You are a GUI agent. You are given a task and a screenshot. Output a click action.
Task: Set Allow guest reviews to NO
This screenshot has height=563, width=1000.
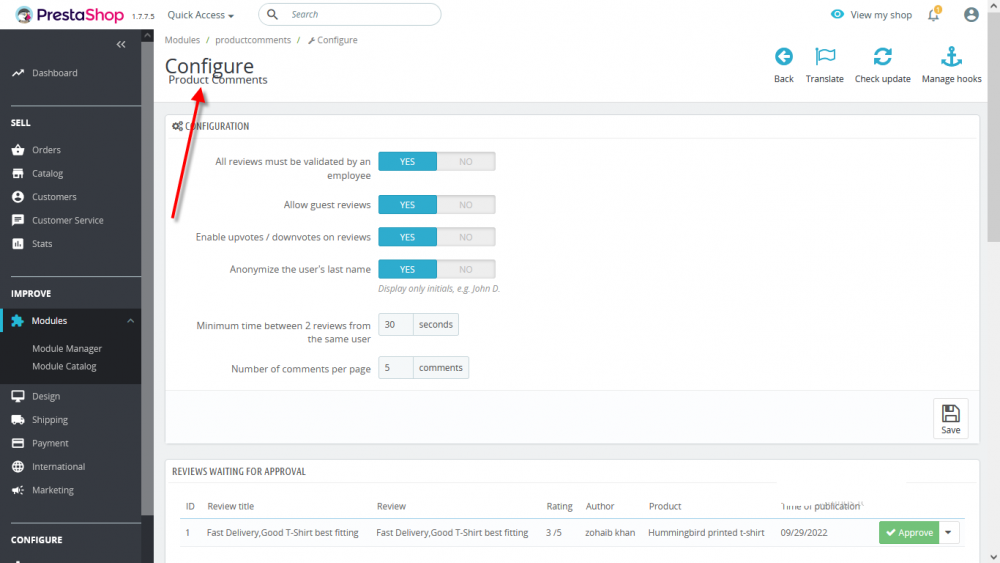pos(466,205)
